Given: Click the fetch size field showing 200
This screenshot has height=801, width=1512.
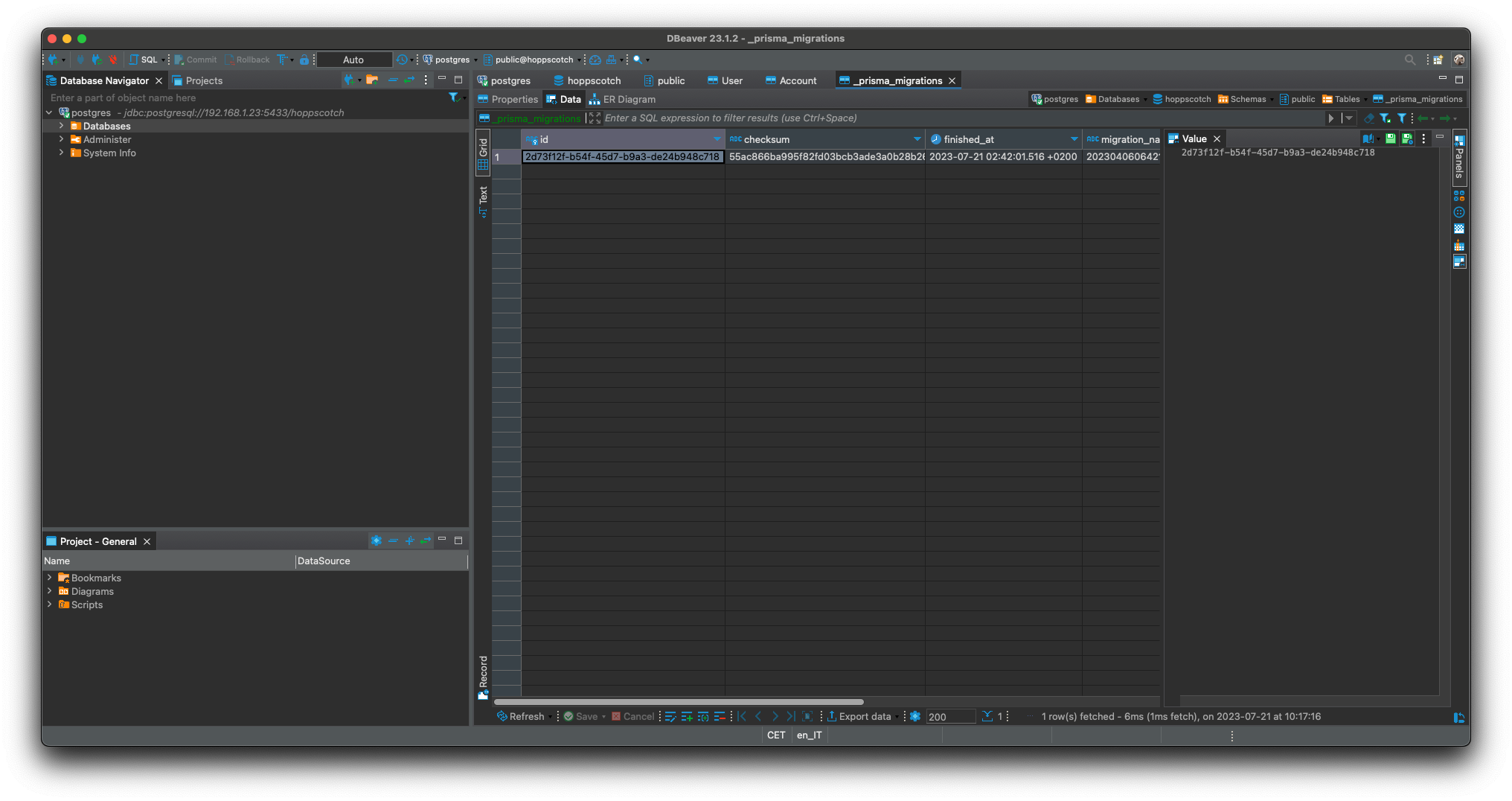Looking at the screenshot, I should [950, 716].
